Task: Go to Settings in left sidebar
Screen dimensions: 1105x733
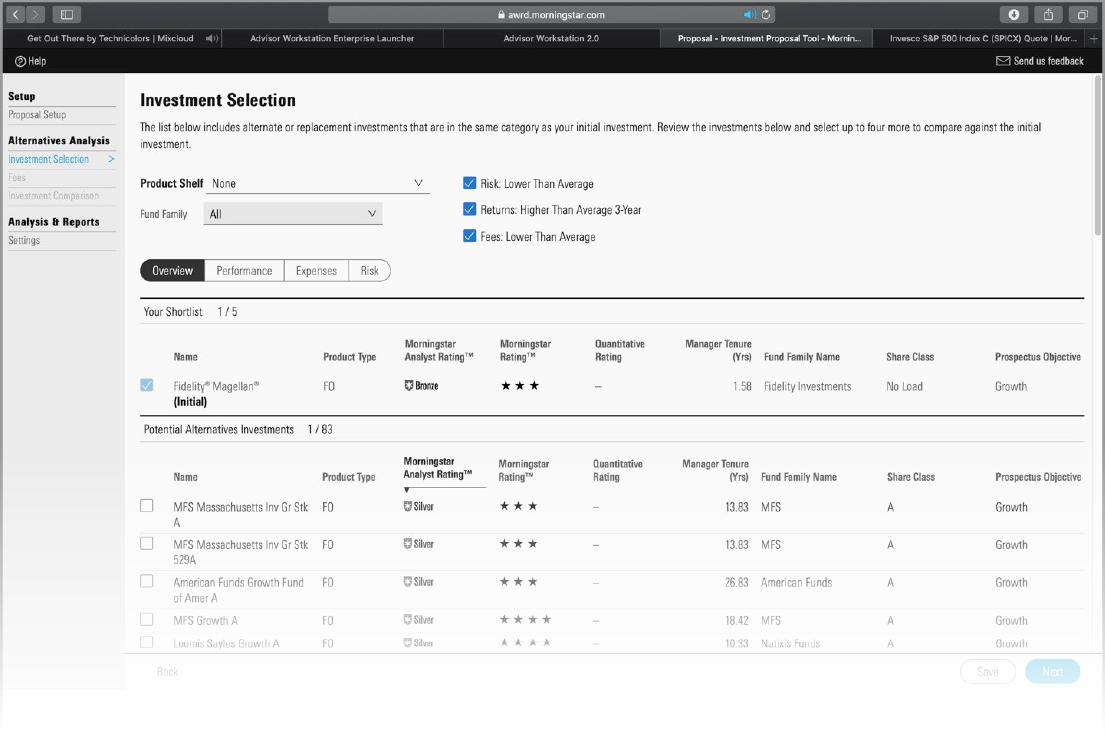Action: pos(24,241)
